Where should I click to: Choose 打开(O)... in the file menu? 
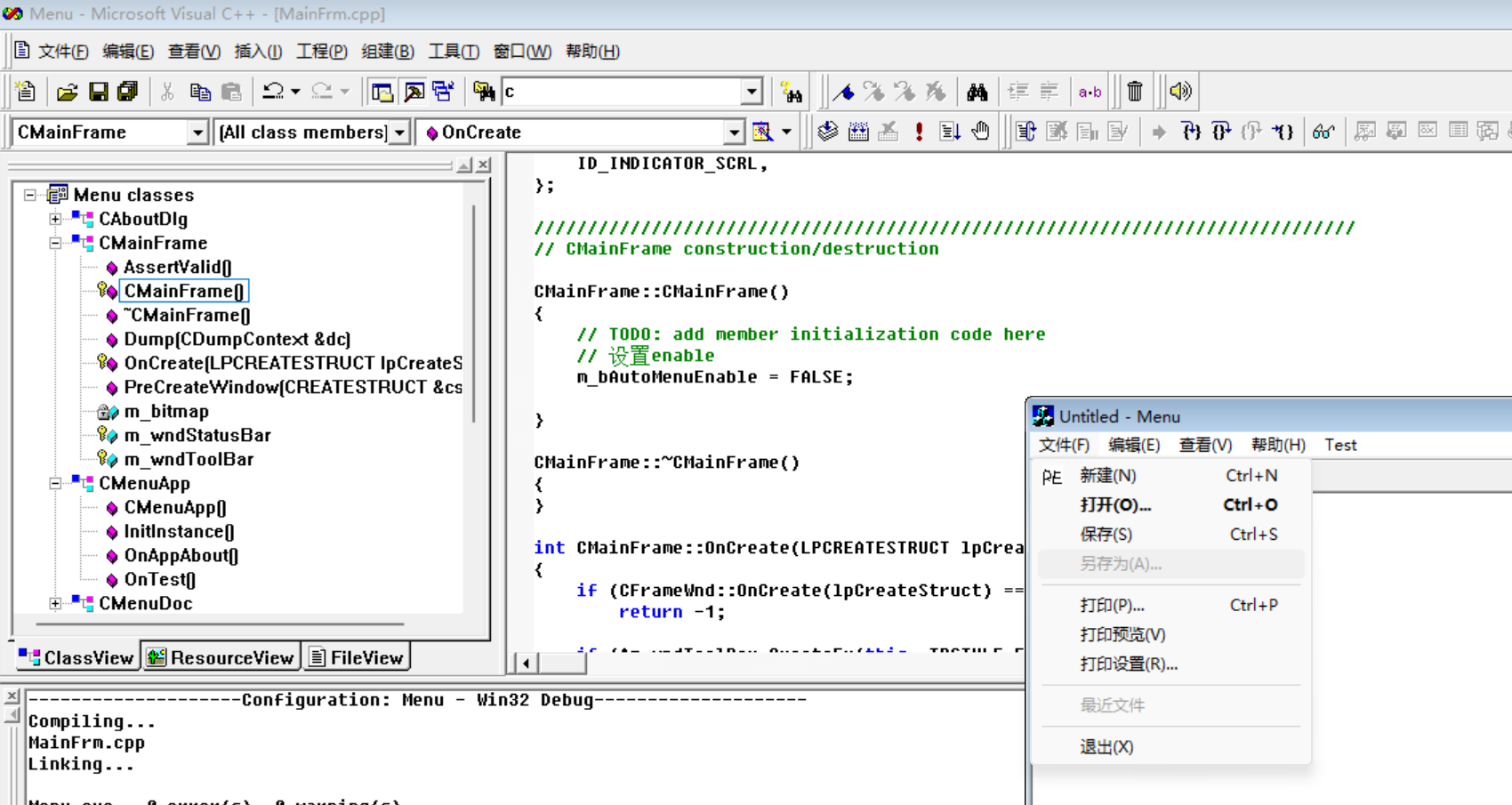pyautogui.click(x=1171, y=505)
